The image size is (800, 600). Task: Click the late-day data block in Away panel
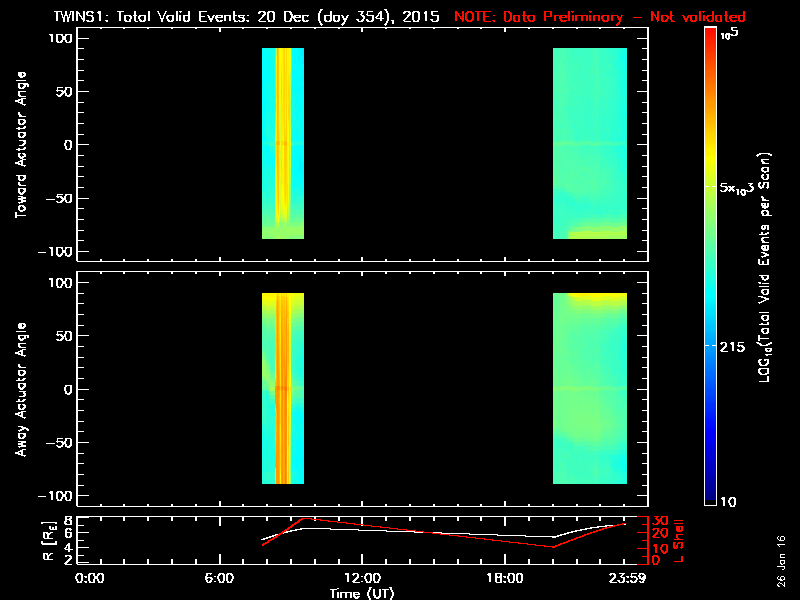pyautogui.click(x=590, y=390)
